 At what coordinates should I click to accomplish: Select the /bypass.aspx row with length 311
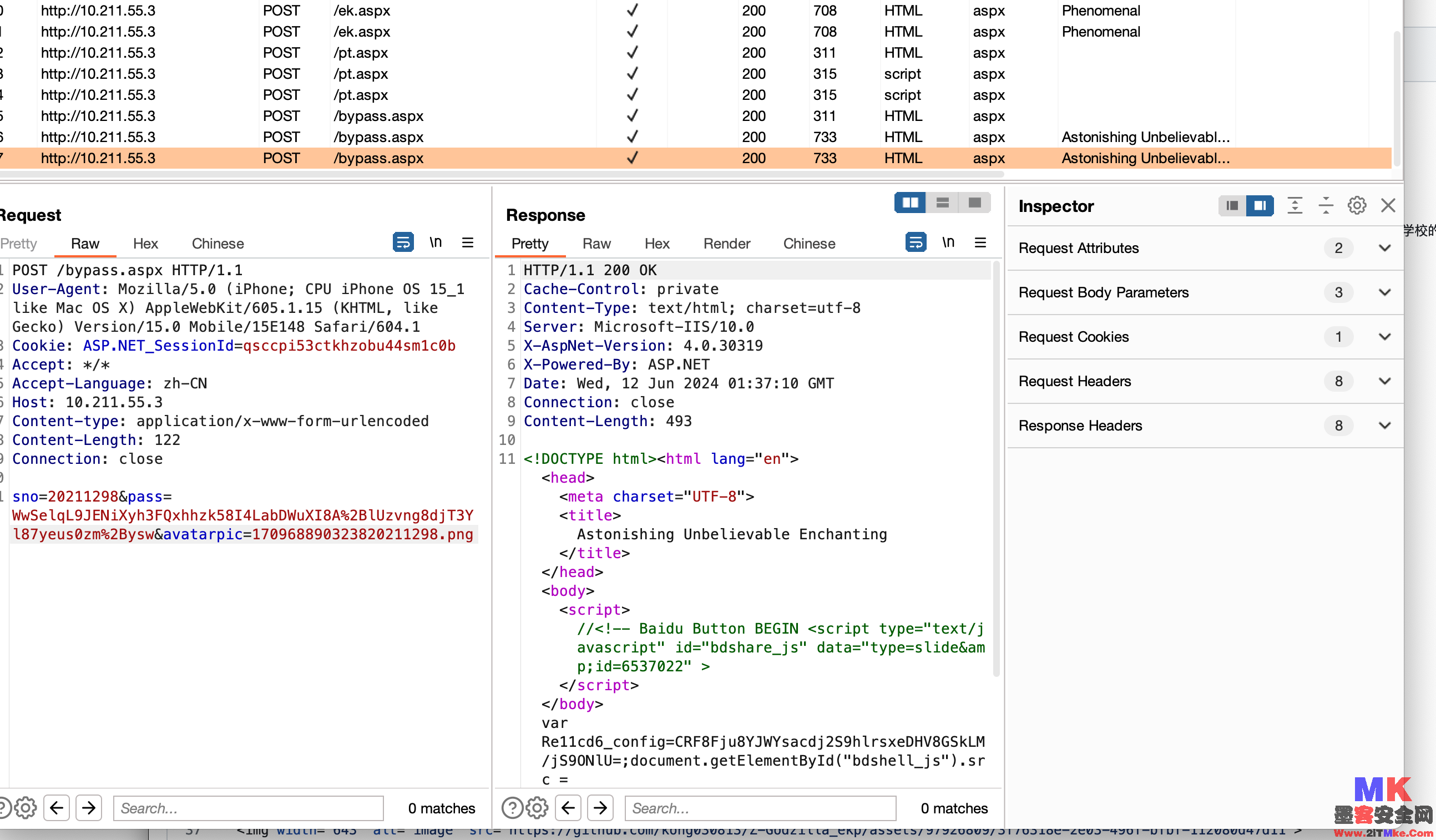pos(695,117)
